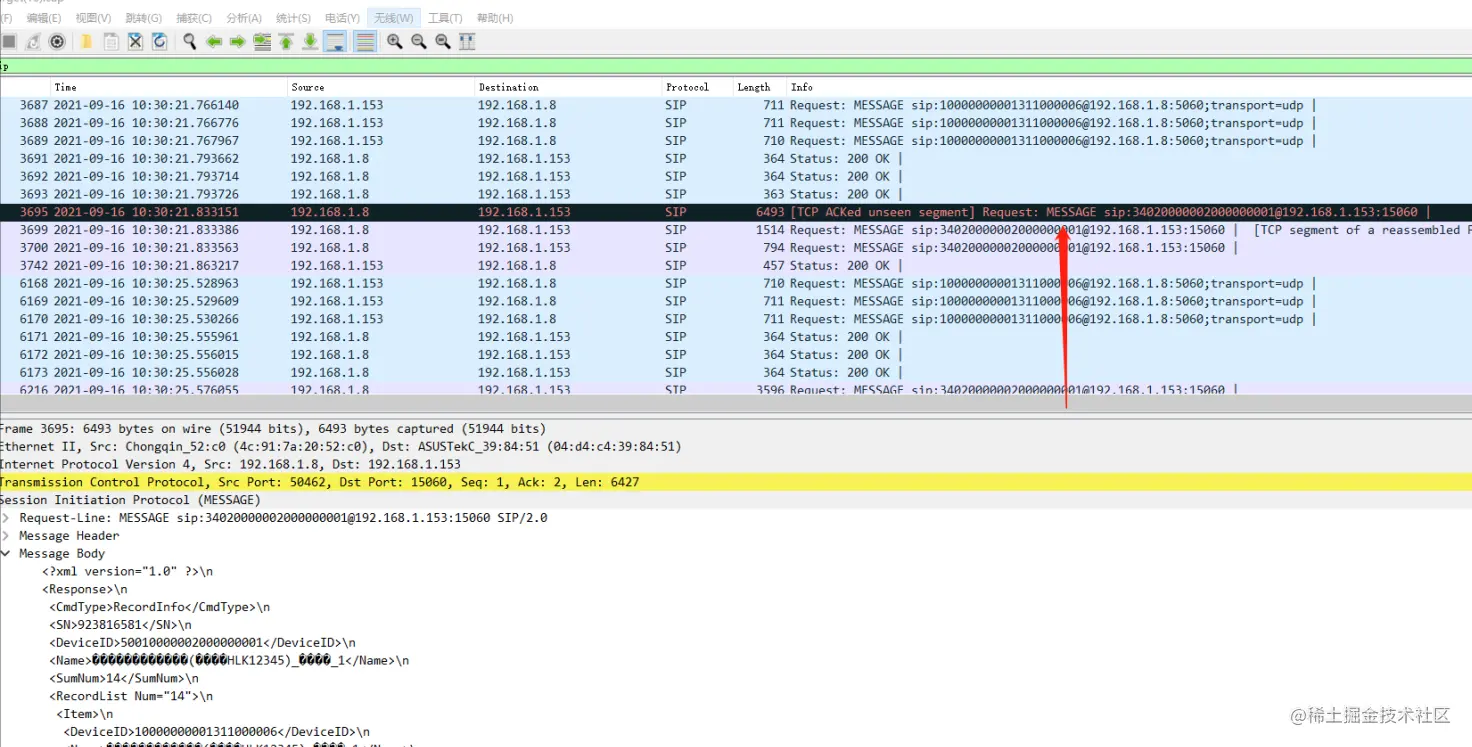The height and width of the screenshot is (747, 1472).
Task: Open the 视图(V) menu
Action: (93, 18)
